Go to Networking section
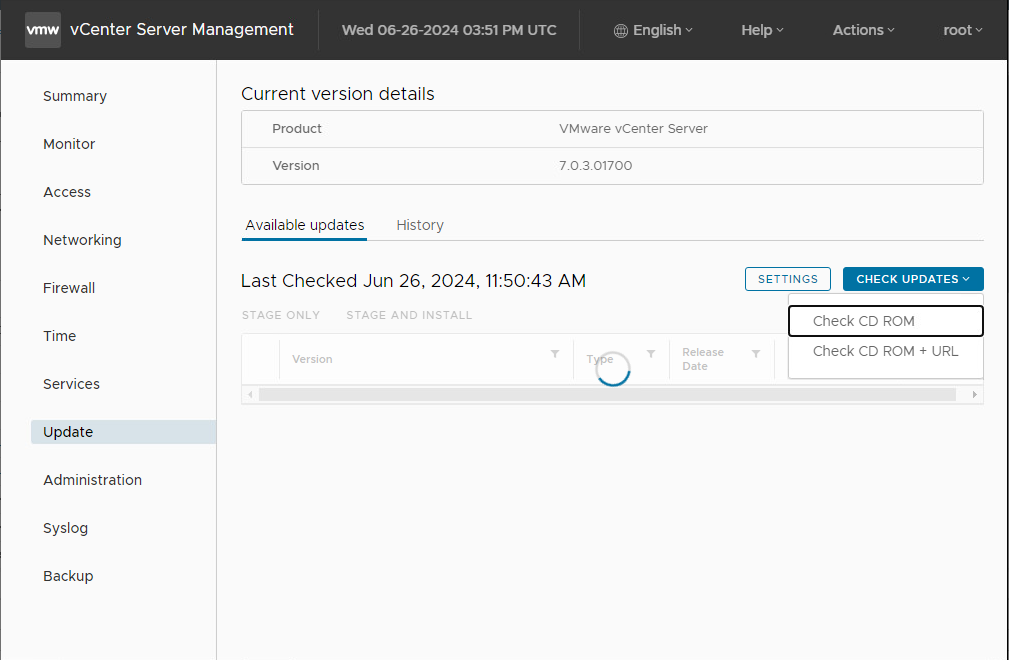The image size is (1009, 660). coord(82,240)
